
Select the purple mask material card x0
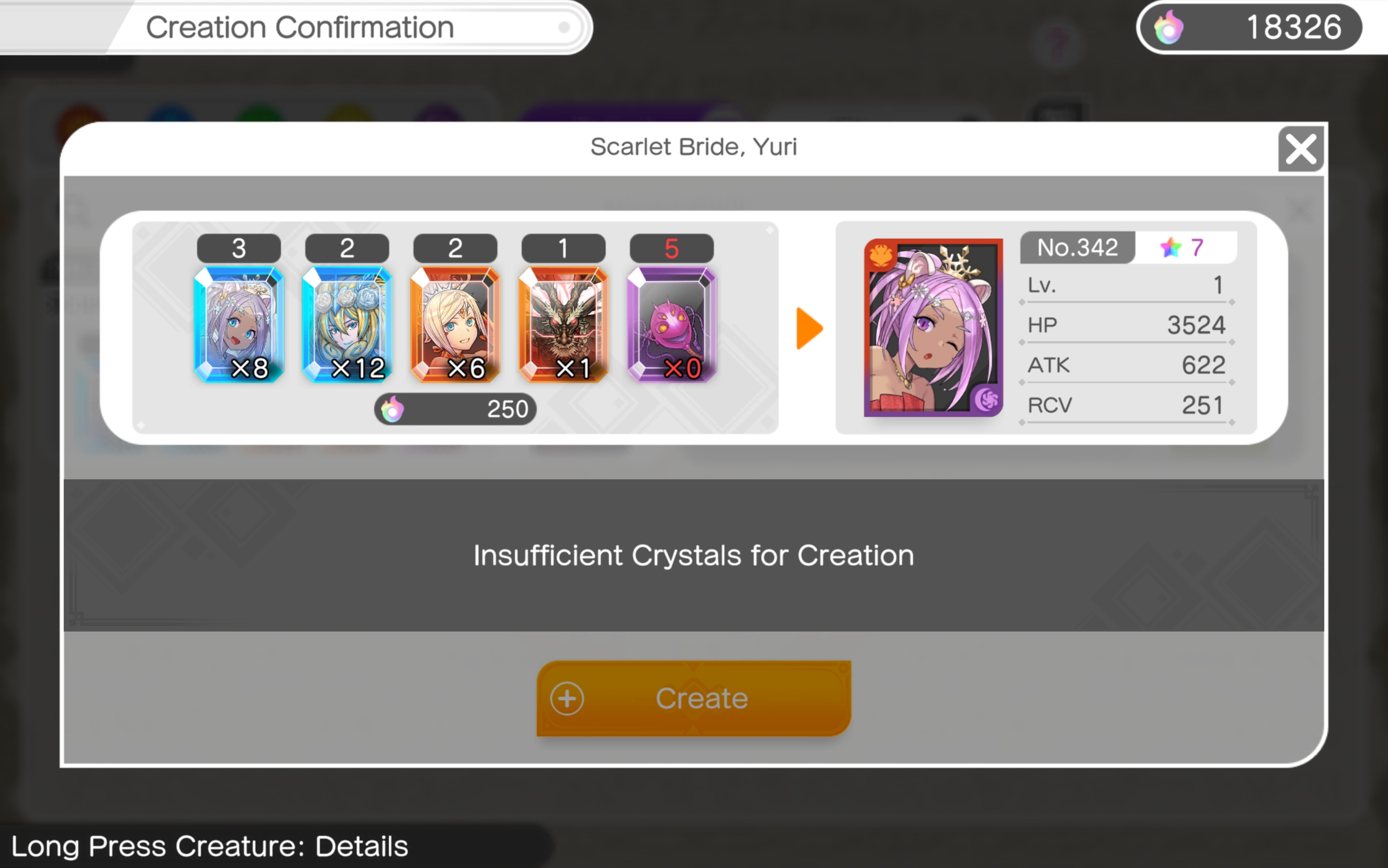672,325
